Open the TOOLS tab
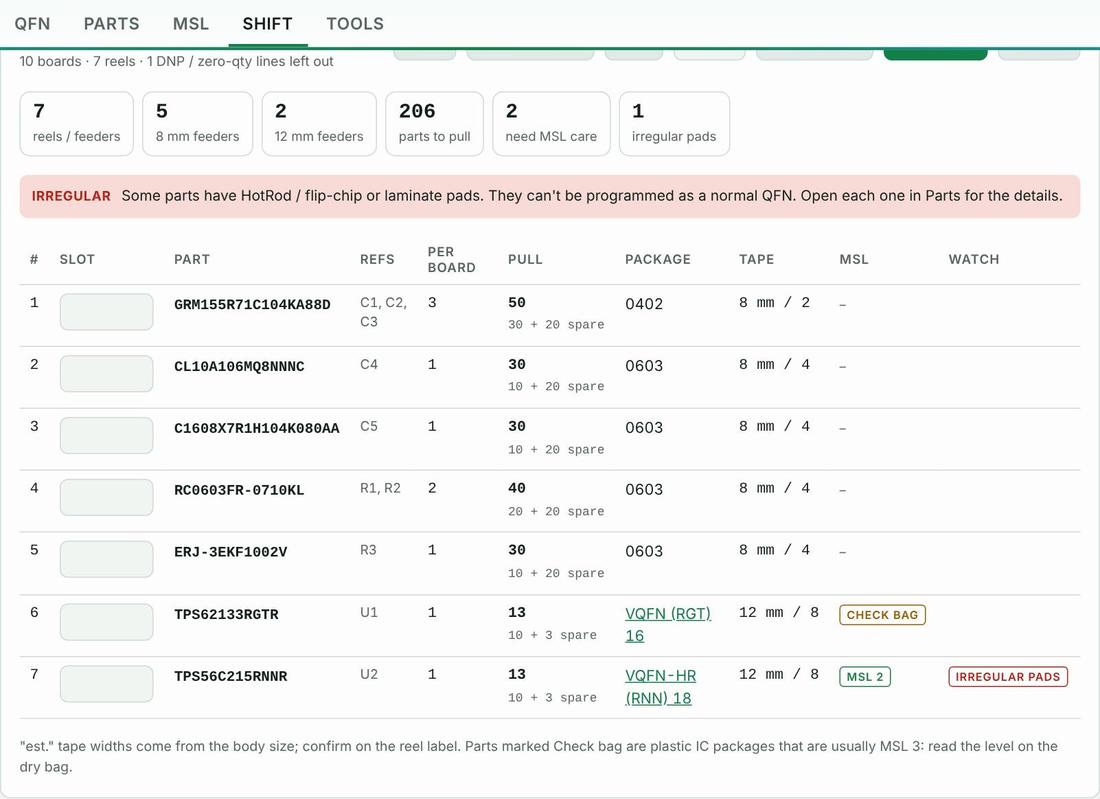The width and height of the screenshot is (1100, 799). pos(355,24)
